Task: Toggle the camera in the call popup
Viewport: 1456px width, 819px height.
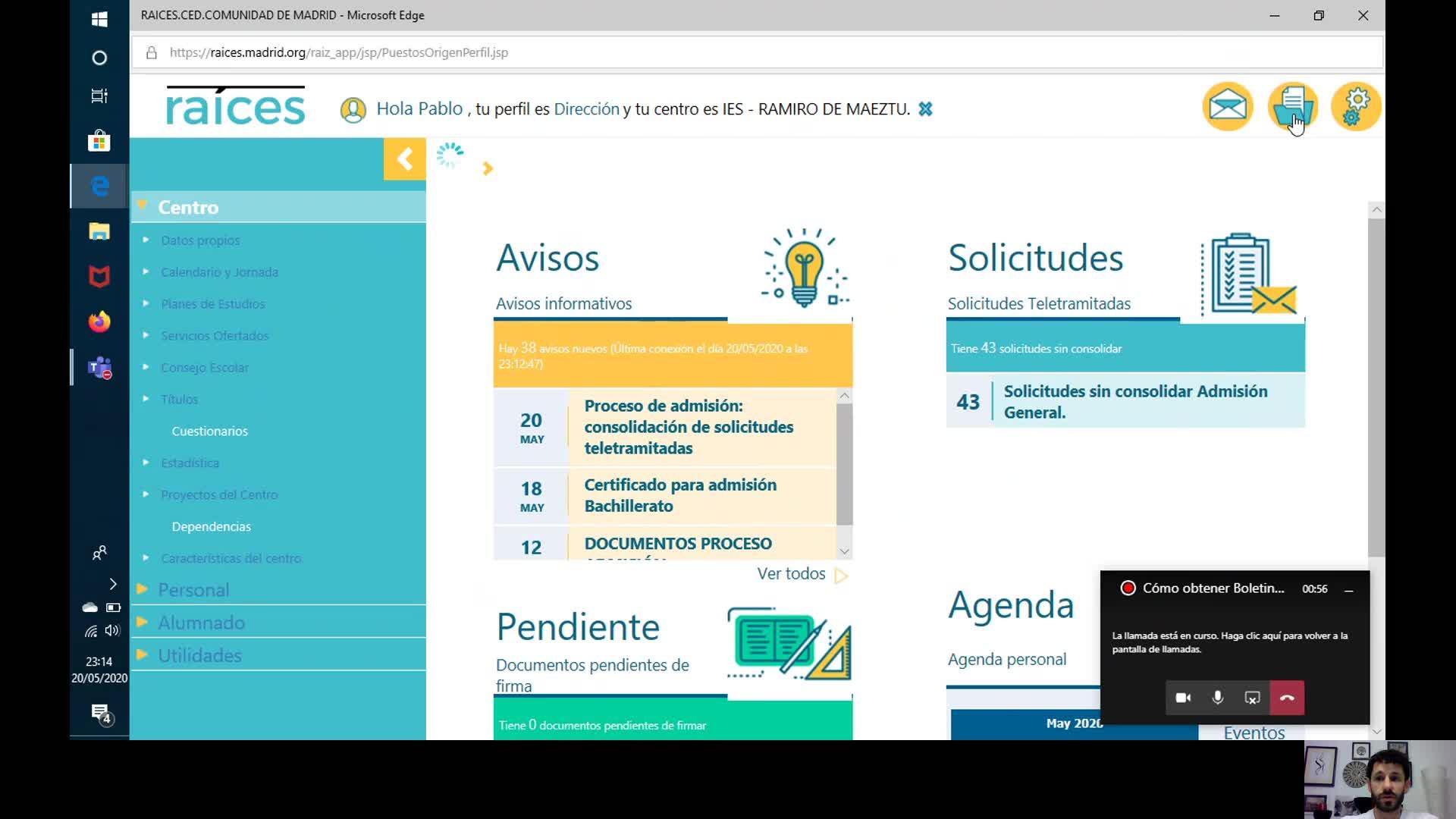Action: (x=1182, y=698)
